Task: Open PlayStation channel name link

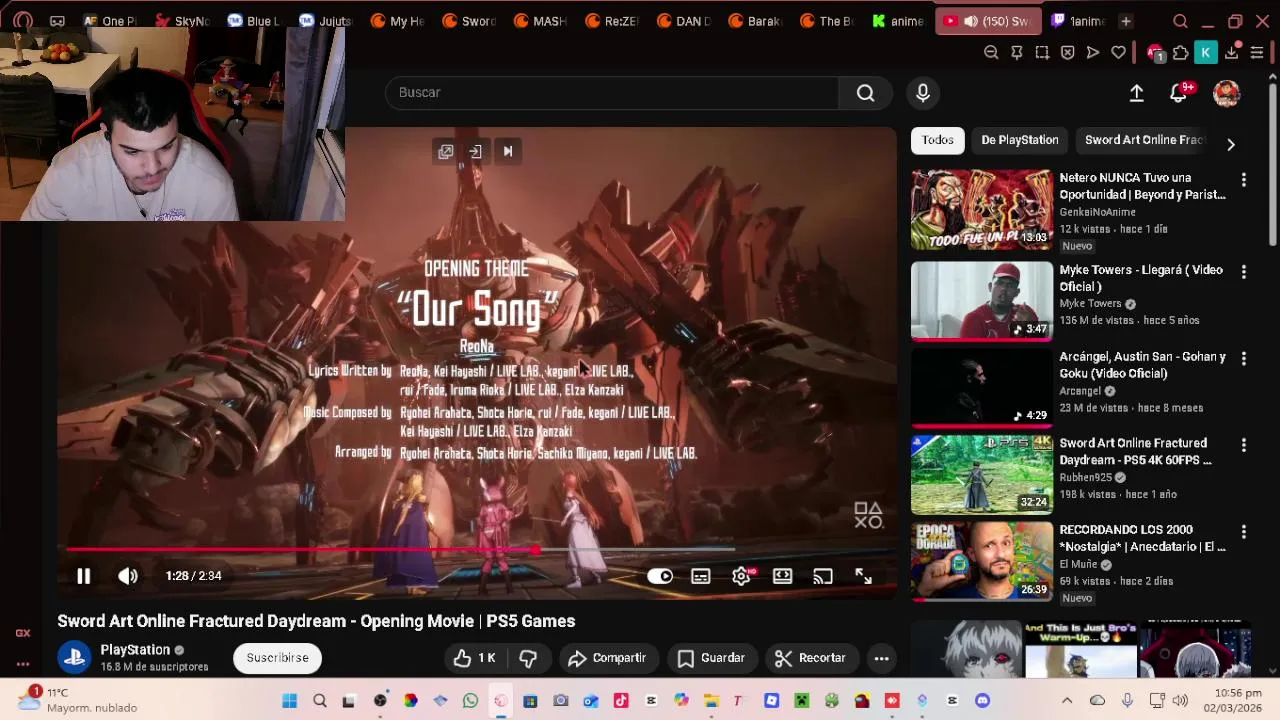Action: [x=135, y=650]
